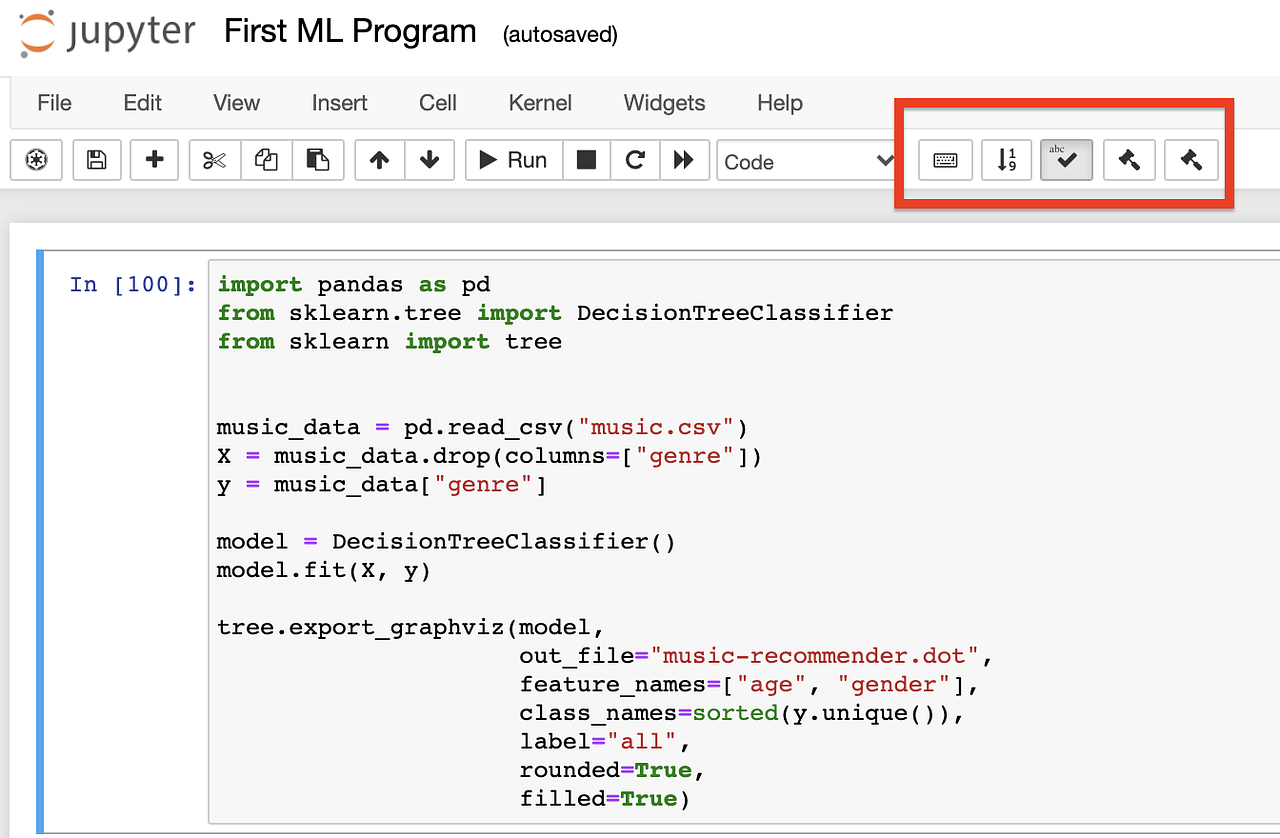Image resolution: width=1280 pixels, height=838 pixels.
Task: Move the selected cell up
Action: point(378,160)
